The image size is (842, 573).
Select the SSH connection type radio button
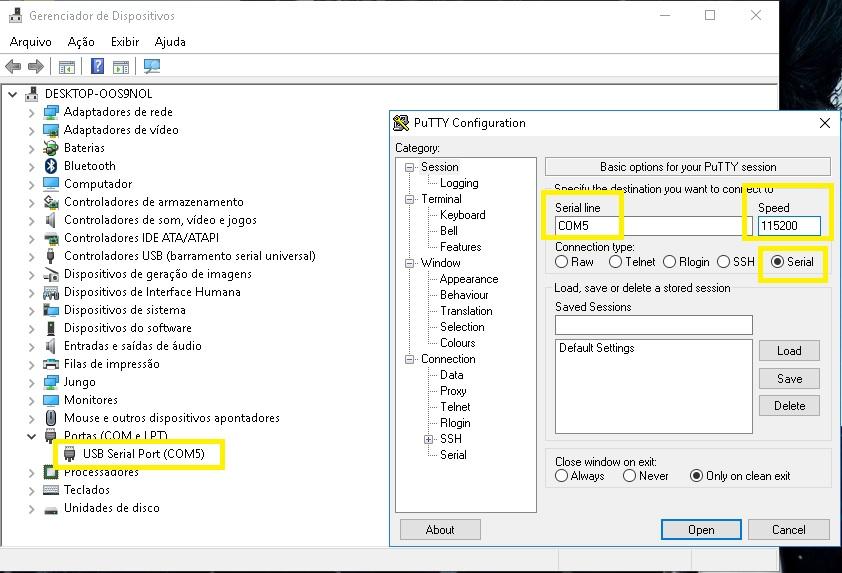click(723, 262)
